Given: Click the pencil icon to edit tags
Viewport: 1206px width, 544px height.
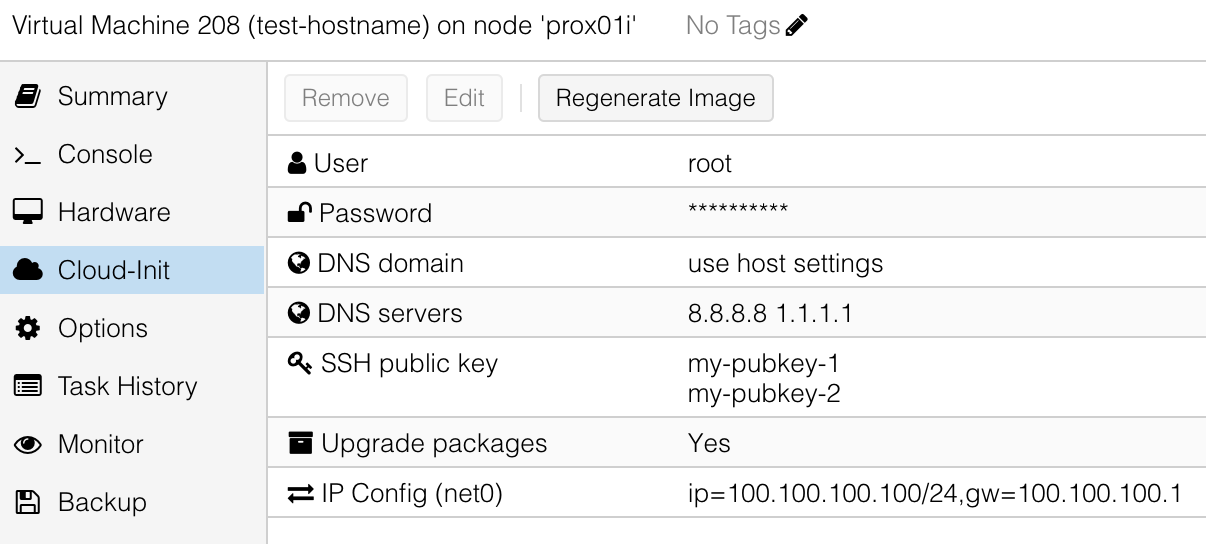Looking at the screenshot, I should (797, 27).
